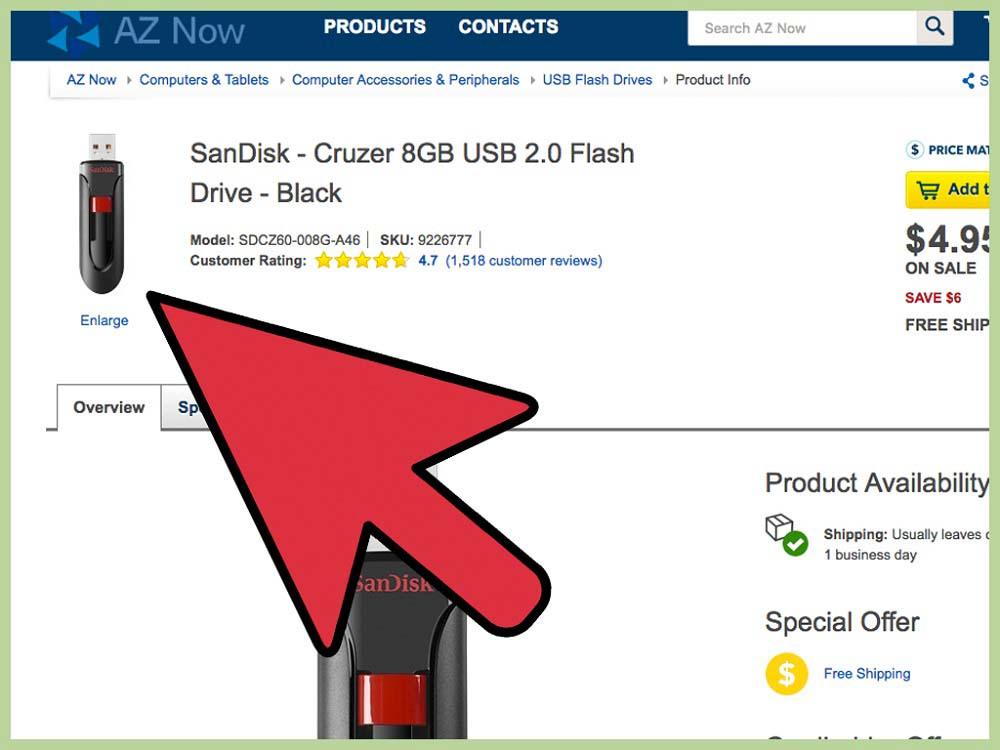The width and height of the screenshot is (1000, 750).
Task: Open the PRODUCTS menu
Action: [x=374, y=27]
